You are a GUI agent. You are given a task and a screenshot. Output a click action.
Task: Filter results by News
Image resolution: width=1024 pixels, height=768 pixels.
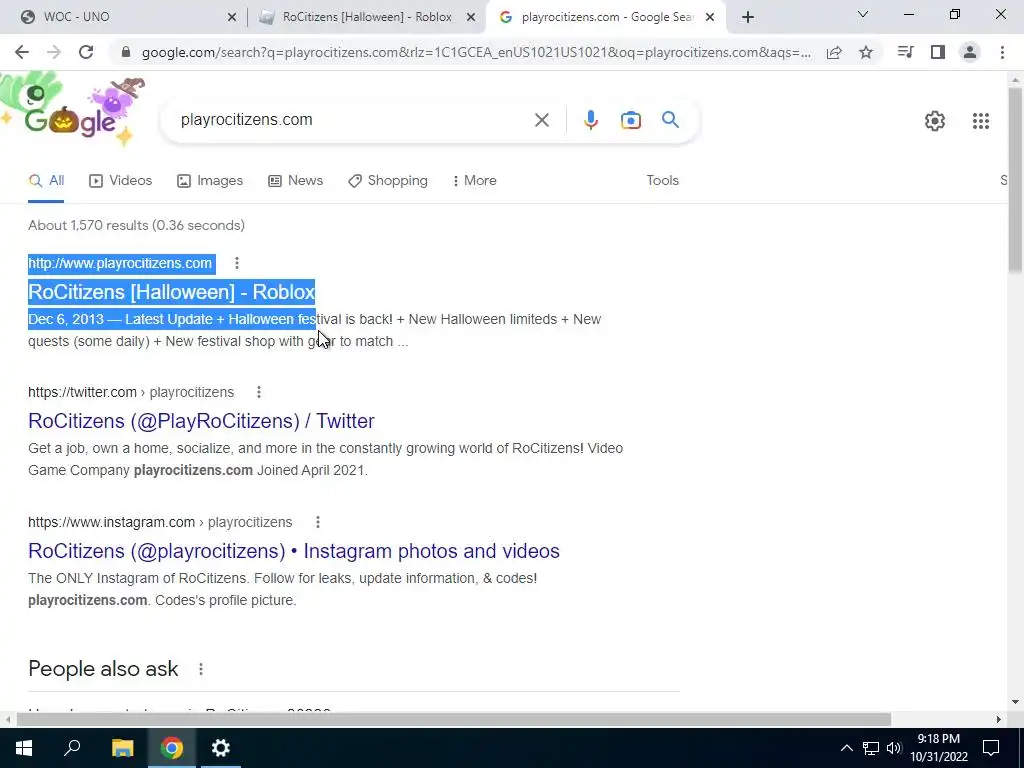[x=296, y=180]
